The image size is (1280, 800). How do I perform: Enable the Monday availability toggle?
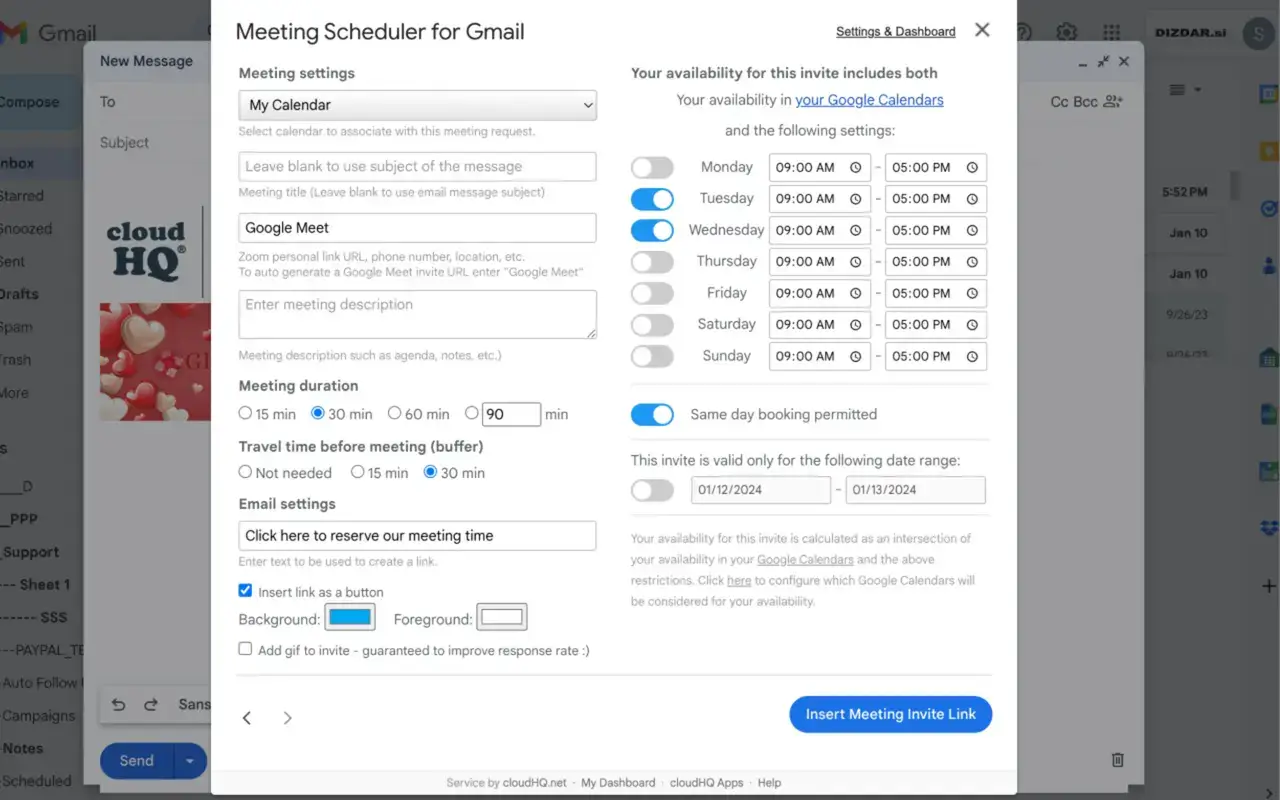pos(652,167)
